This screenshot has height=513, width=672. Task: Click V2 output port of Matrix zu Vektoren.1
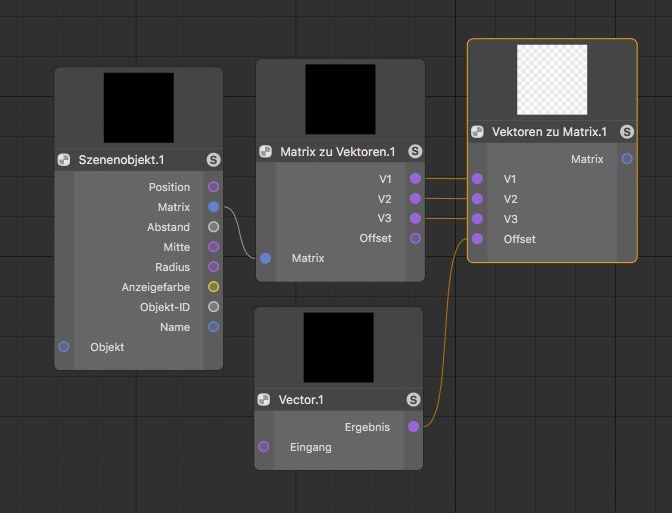(x=415, y=198)
